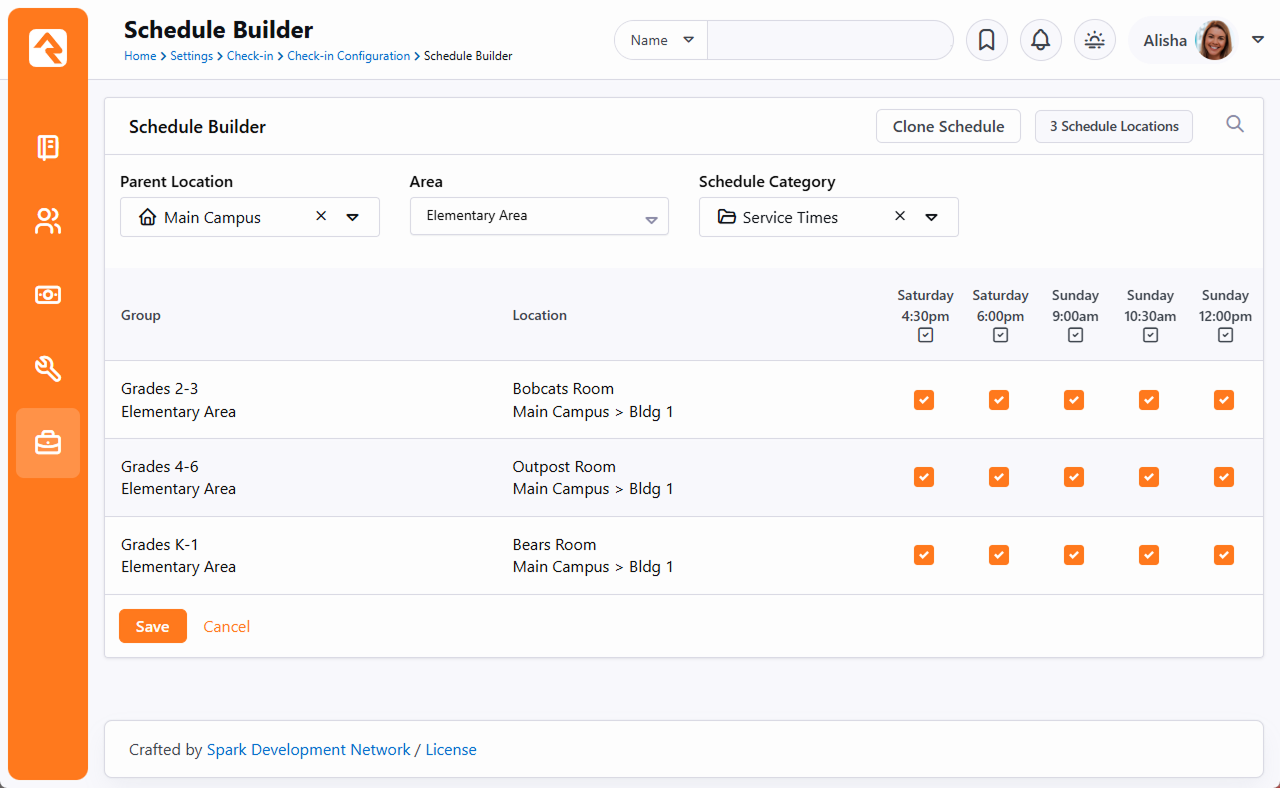Open the People icon in sidebar
This screenshot has width=1280, height=788.
tap(48, 221)
